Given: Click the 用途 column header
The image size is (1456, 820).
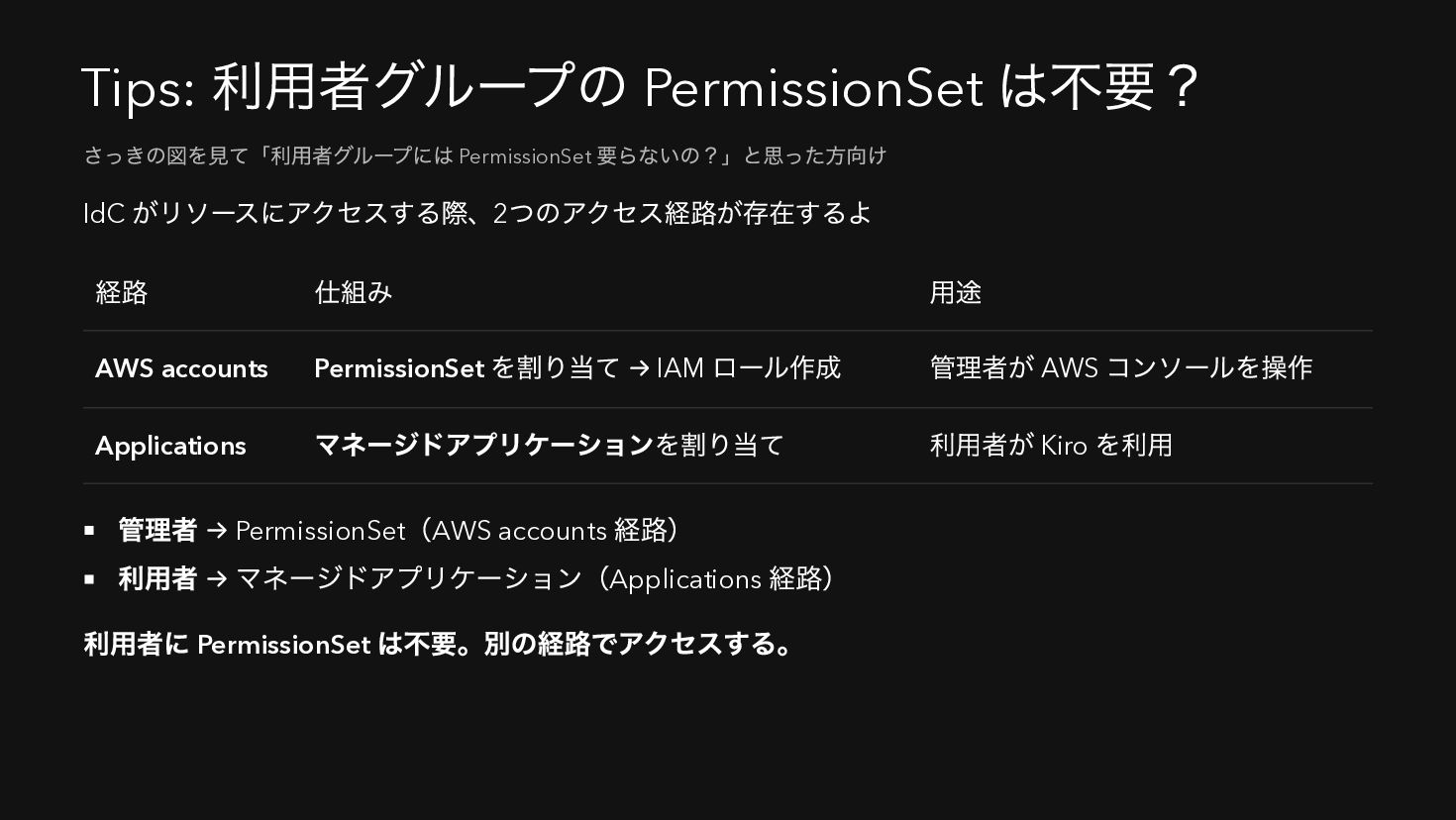Looking at the screenshot, I should [x=956, y=292].
